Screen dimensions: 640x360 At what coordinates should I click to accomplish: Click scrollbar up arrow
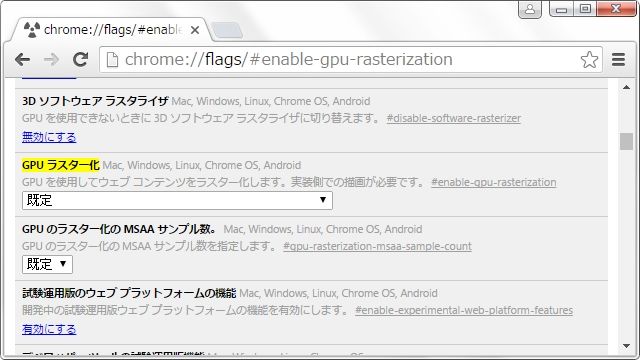(626, 87)
